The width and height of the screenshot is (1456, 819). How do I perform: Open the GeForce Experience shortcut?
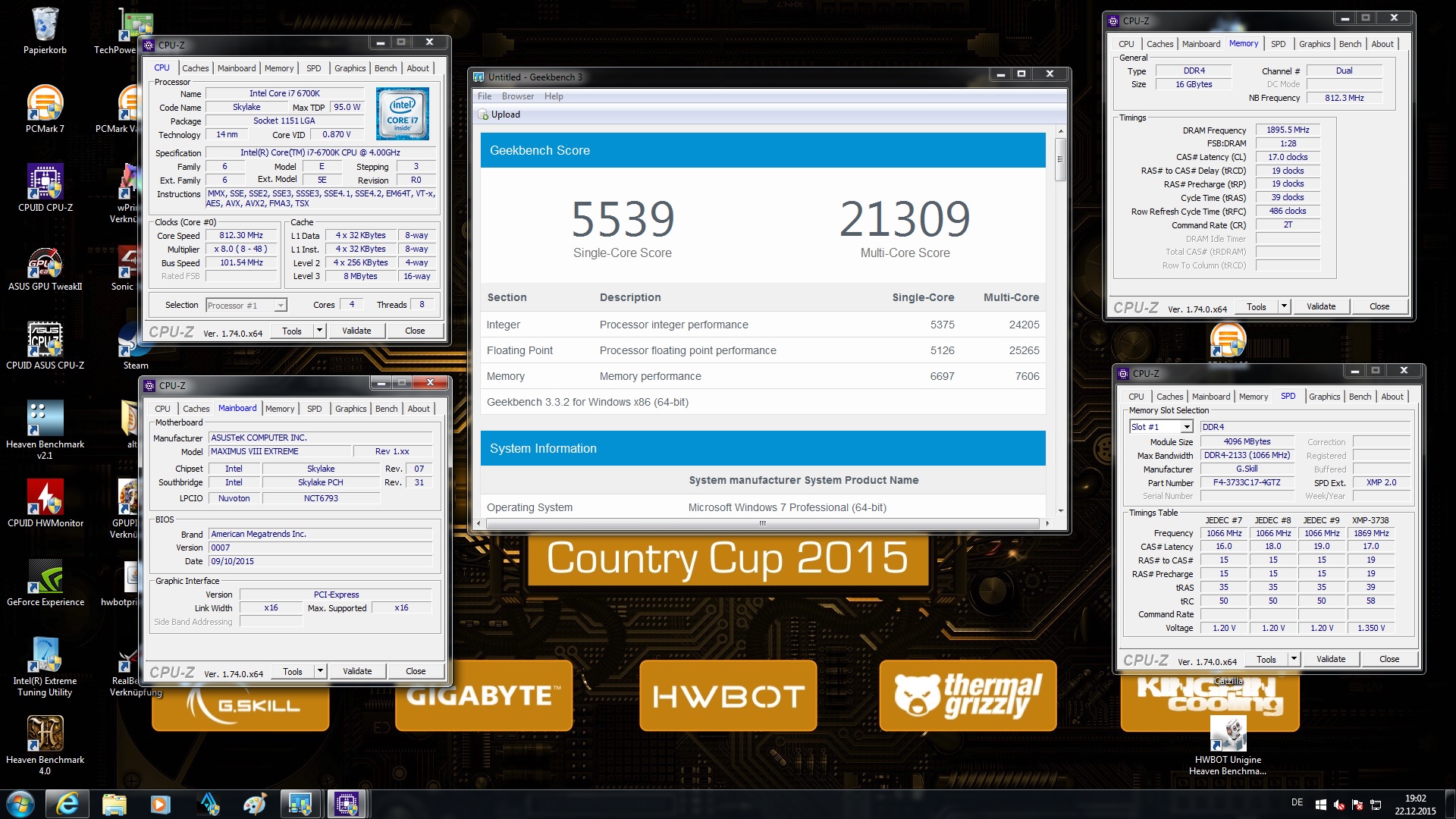coord(45,582)
